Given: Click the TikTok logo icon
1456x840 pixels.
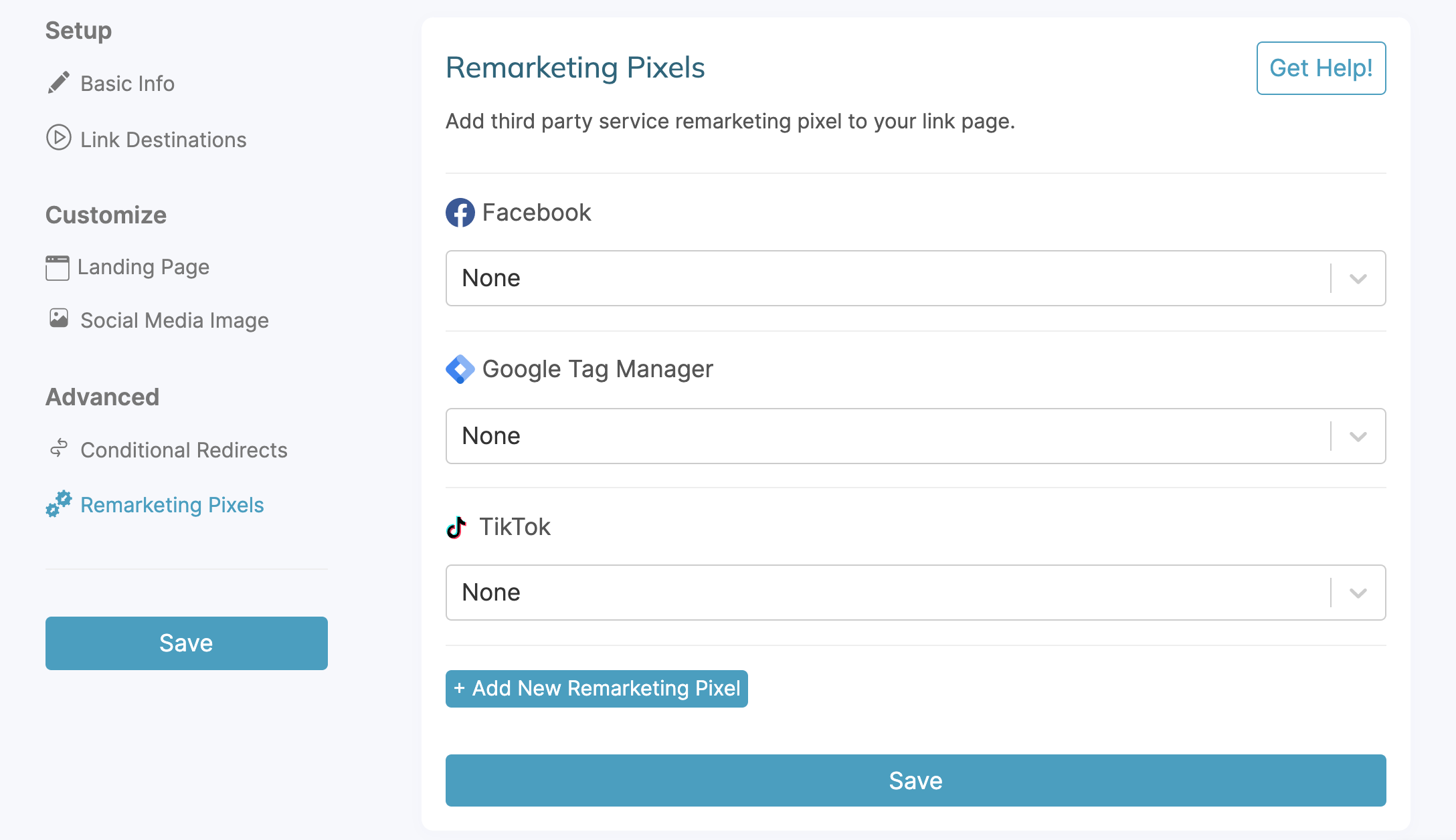Looking at the screenshot, I should (456, 527).
